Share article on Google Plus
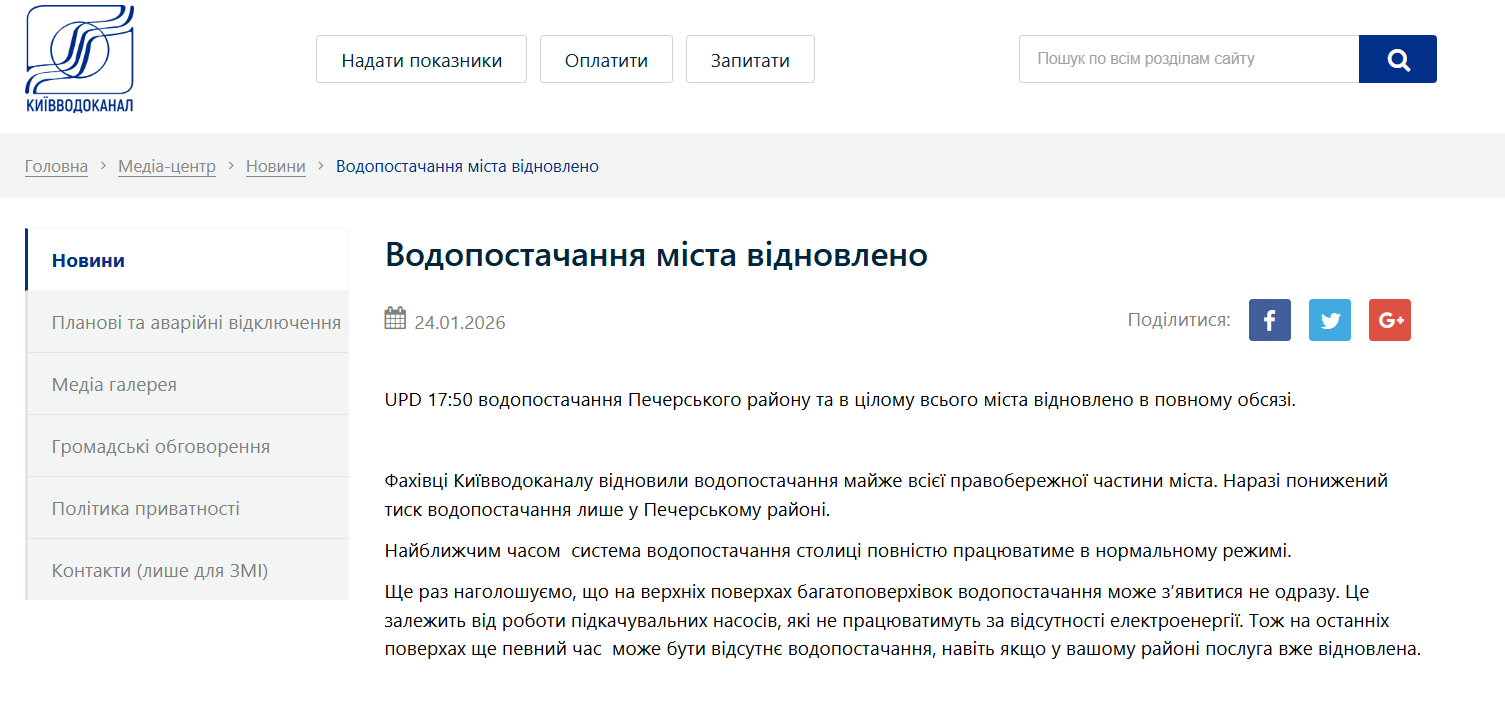Image resolution: width=1505 pixels, height=708 pixels. [x=1389, y=320]
